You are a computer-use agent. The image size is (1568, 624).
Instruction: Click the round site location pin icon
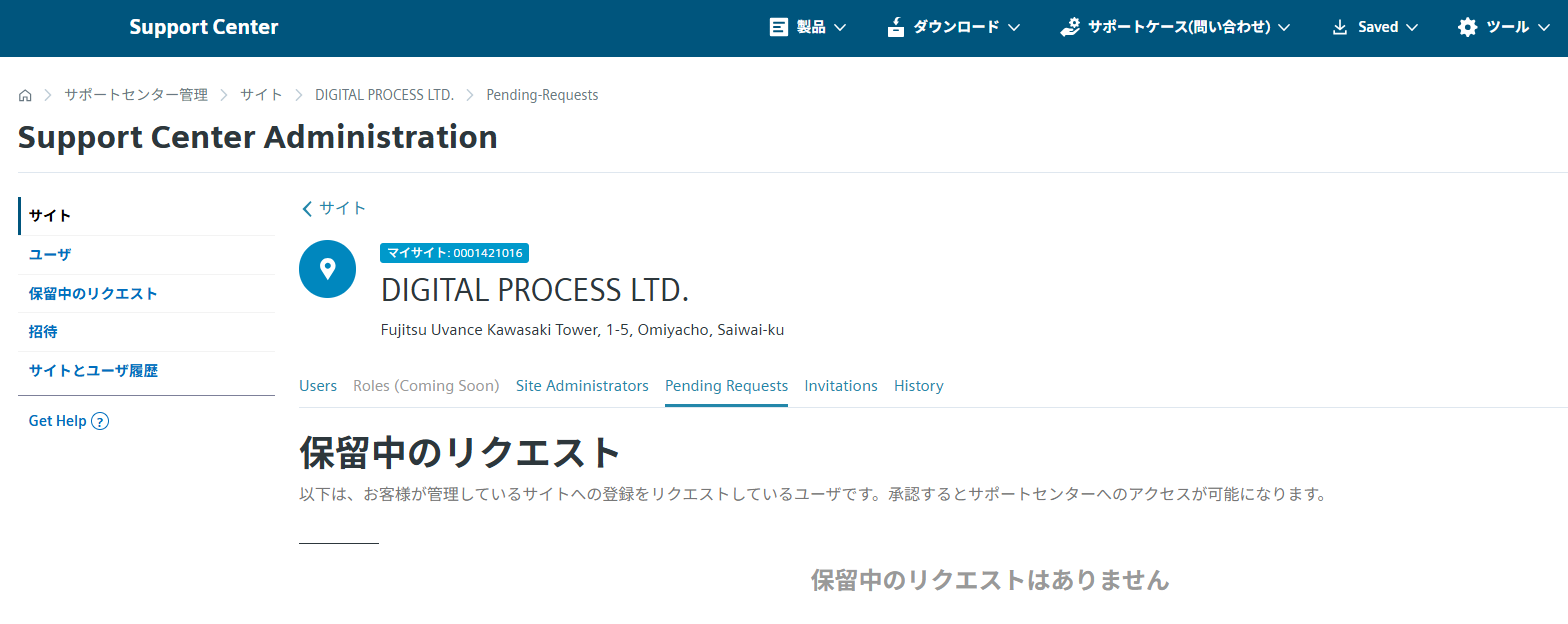point(327,269)
